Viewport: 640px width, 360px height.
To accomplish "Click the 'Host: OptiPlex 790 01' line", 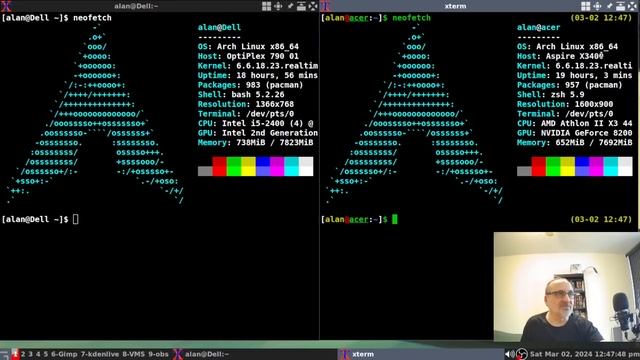I will click(248, 56).
